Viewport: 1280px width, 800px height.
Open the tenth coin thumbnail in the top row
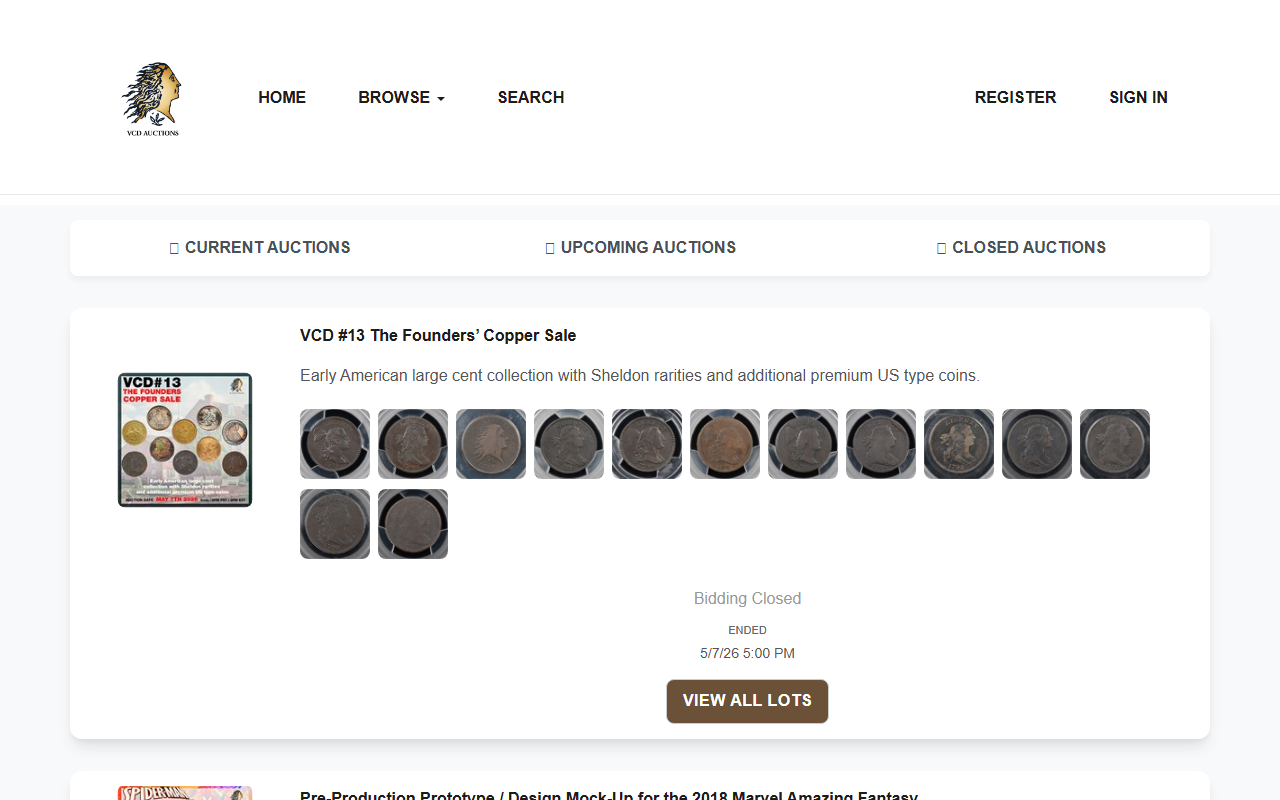[1037, 444]
